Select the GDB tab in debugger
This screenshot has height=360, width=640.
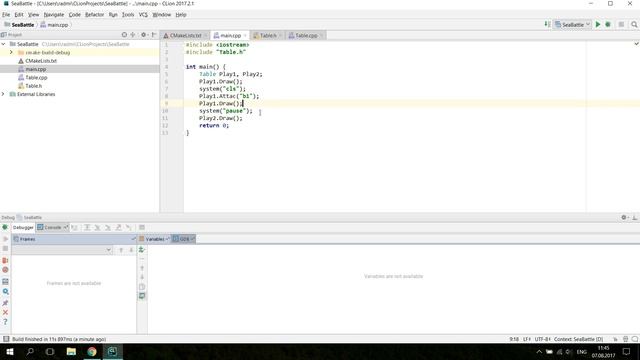[x=183, y=239]
